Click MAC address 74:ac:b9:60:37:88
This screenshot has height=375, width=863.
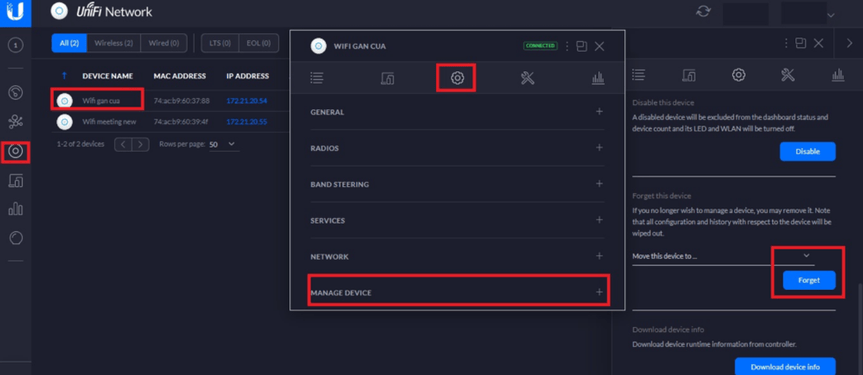pos(182,101)
